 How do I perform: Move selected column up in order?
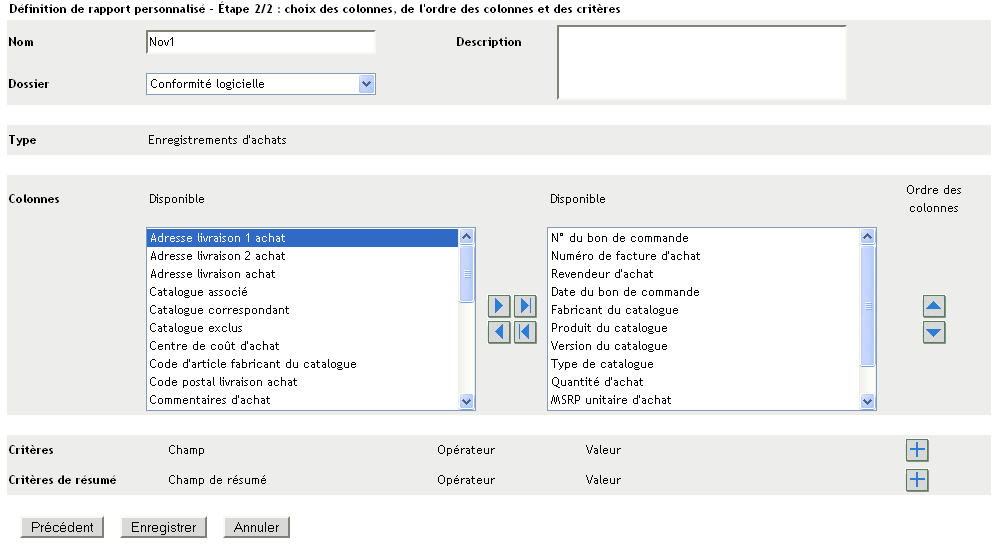coord(934,307)
